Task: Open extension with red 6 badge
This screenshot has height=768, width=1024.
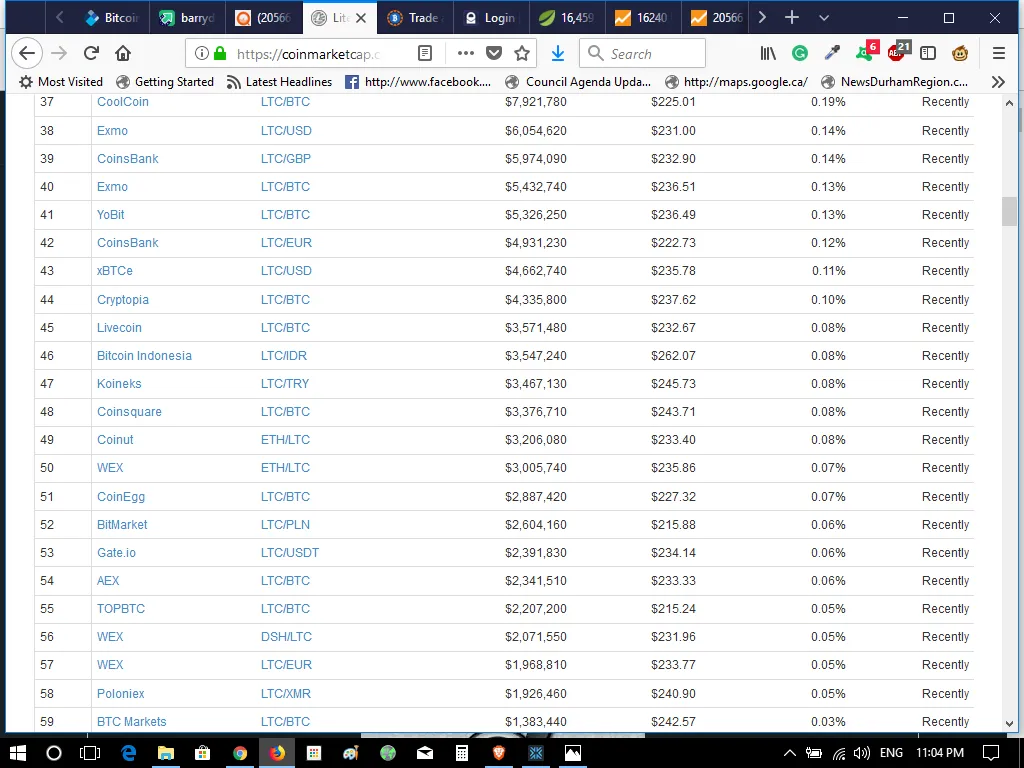Action: (x=867, y=52)
